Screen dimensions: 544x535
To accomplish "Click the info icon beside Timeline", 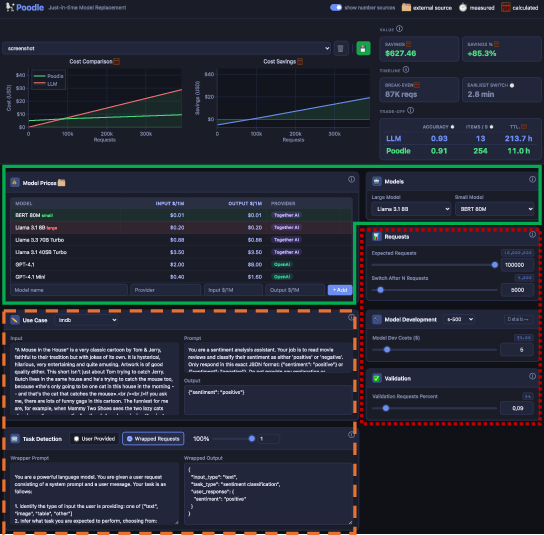I will click(406, 70).
